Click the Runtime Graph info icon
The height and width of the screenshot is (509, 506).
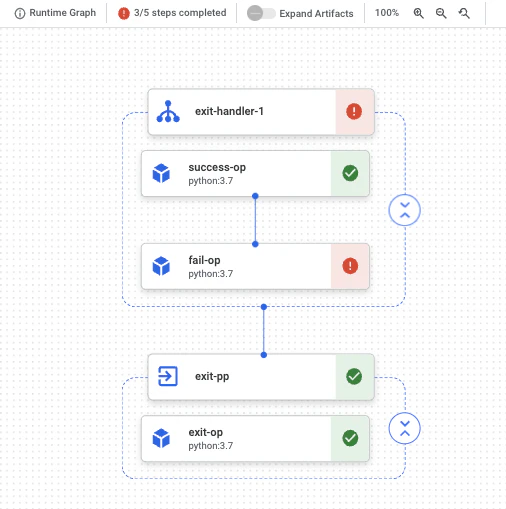click(20, 13)
